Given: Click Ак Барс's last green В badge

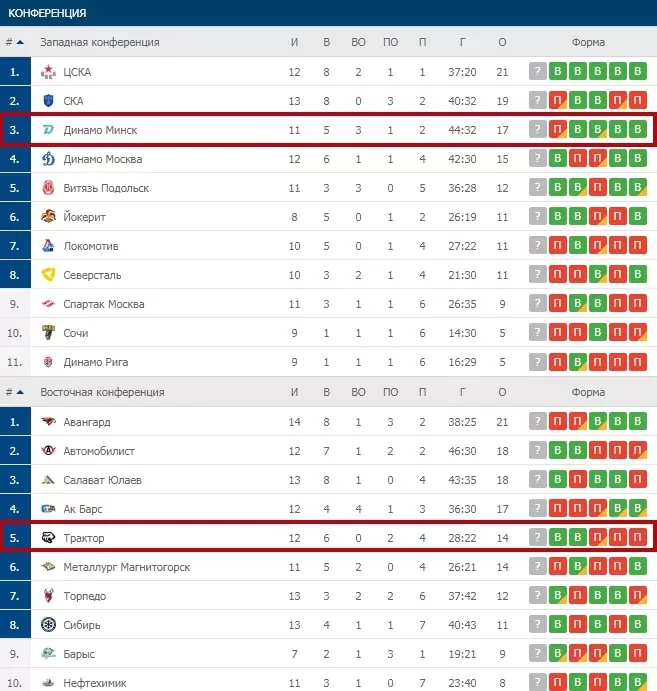Looking at the screenshot, I should [x=638, y=509].
